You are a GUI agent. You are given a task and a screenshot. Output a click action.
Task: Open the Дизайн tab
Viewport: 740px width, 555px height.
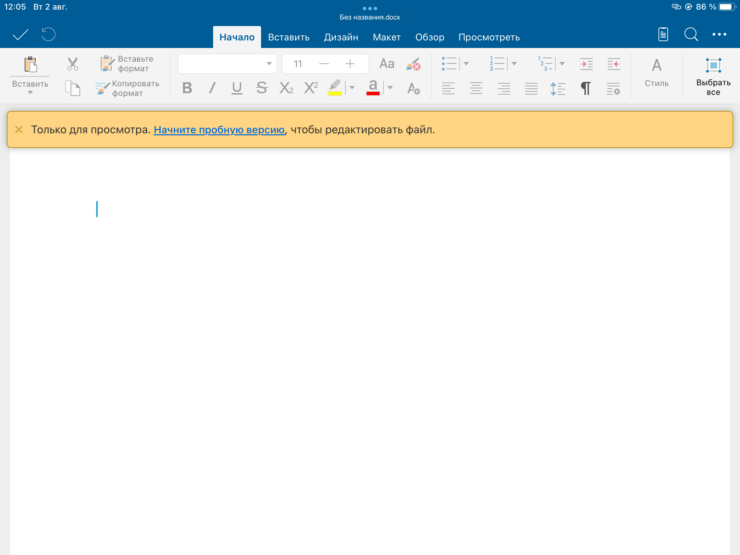[341, 37]
